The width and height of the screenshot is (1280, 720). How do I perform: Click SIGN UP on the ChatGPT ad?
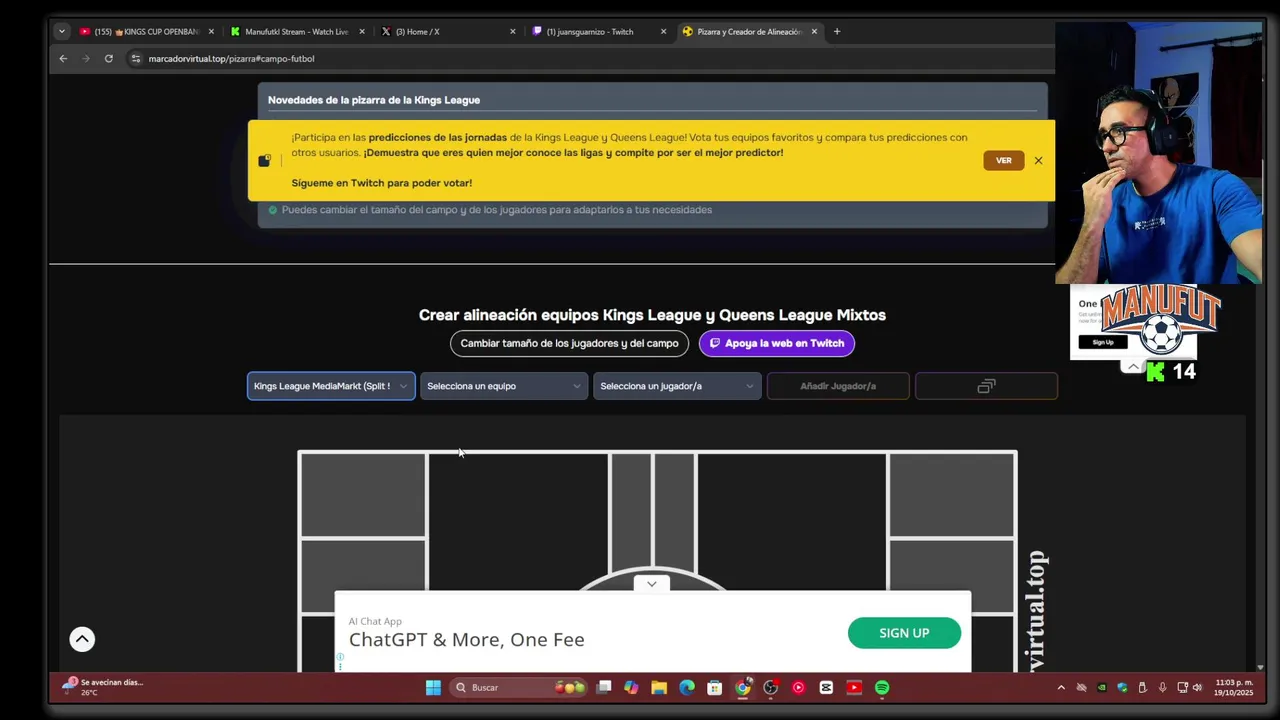[x=904, y=633]
